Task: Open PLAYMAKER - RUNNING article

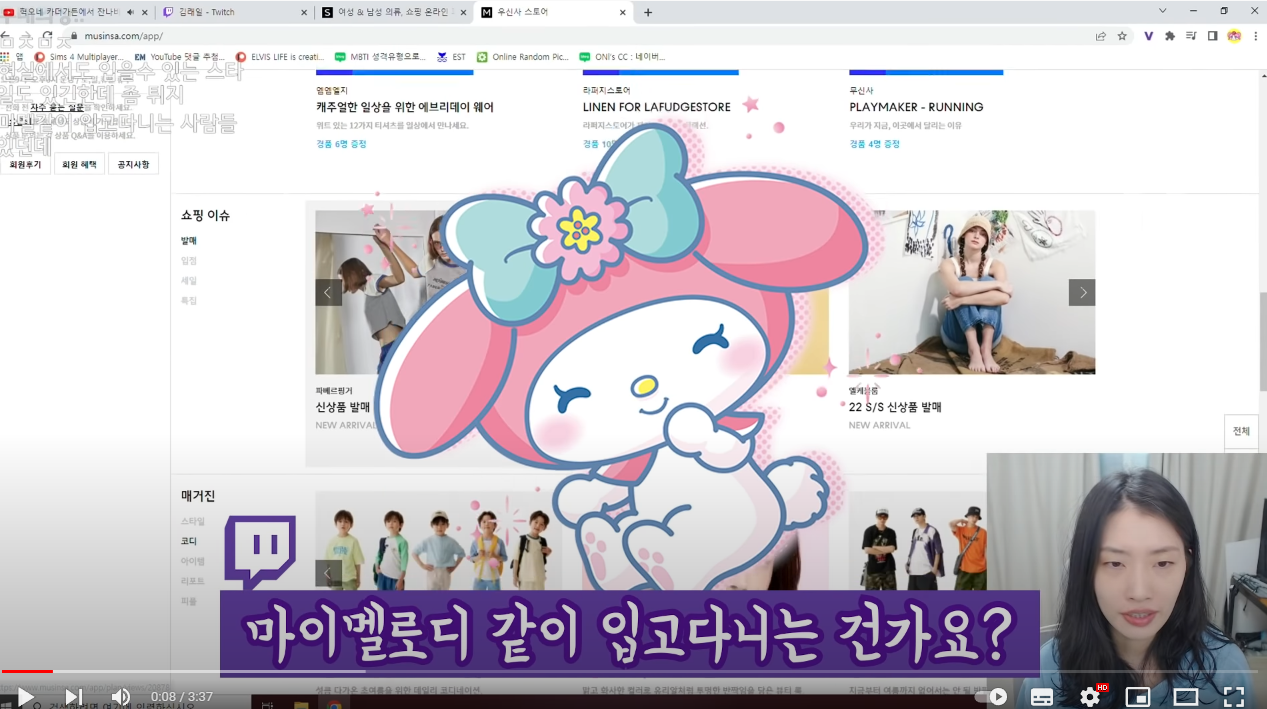Action: click(916, 107)
